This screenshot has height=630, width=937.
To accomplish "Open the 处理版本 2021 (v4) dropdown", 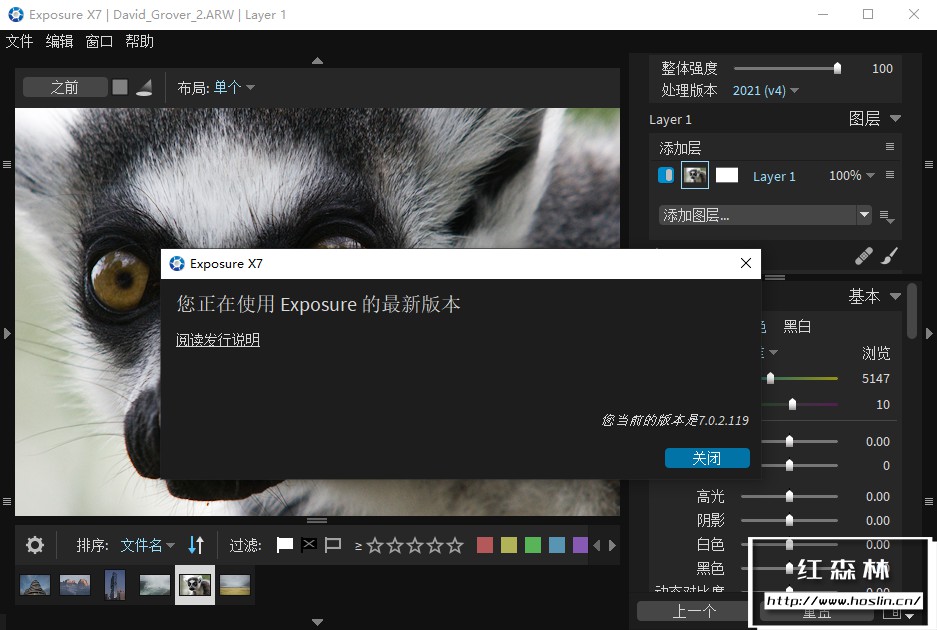I will [765, 90].
